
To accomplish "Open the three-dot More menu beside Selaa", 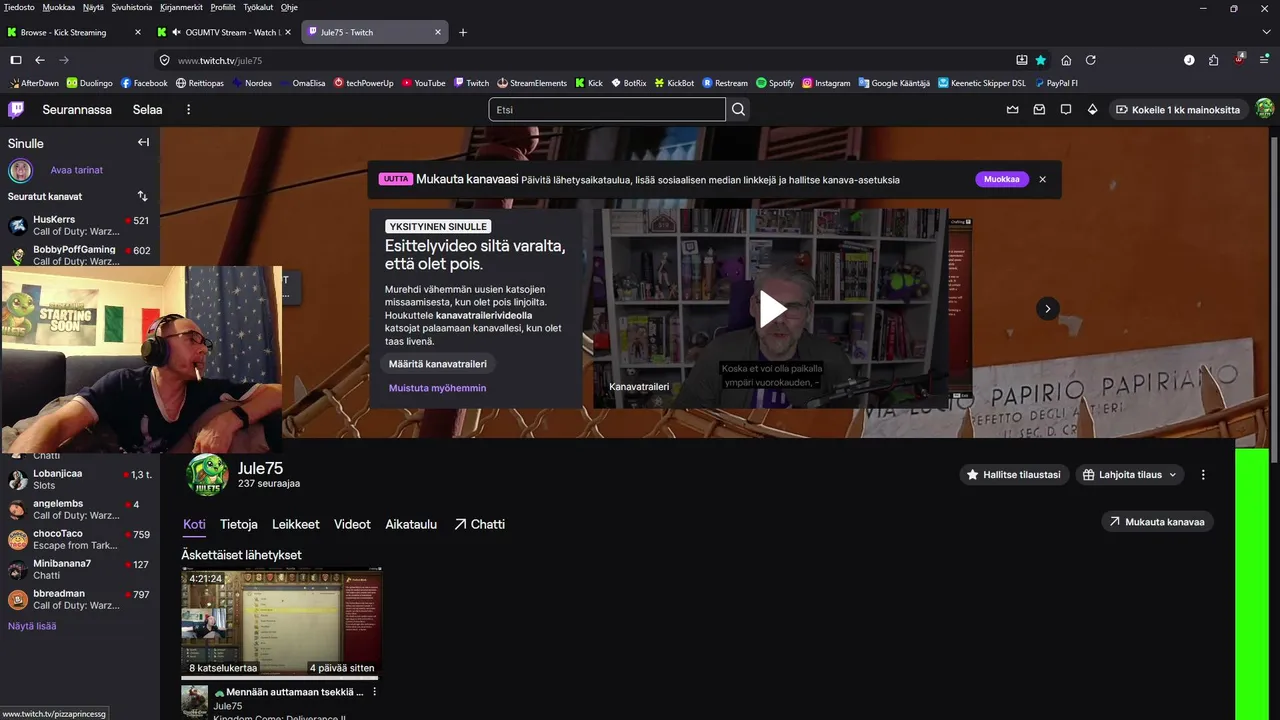I will click(188, 109).
